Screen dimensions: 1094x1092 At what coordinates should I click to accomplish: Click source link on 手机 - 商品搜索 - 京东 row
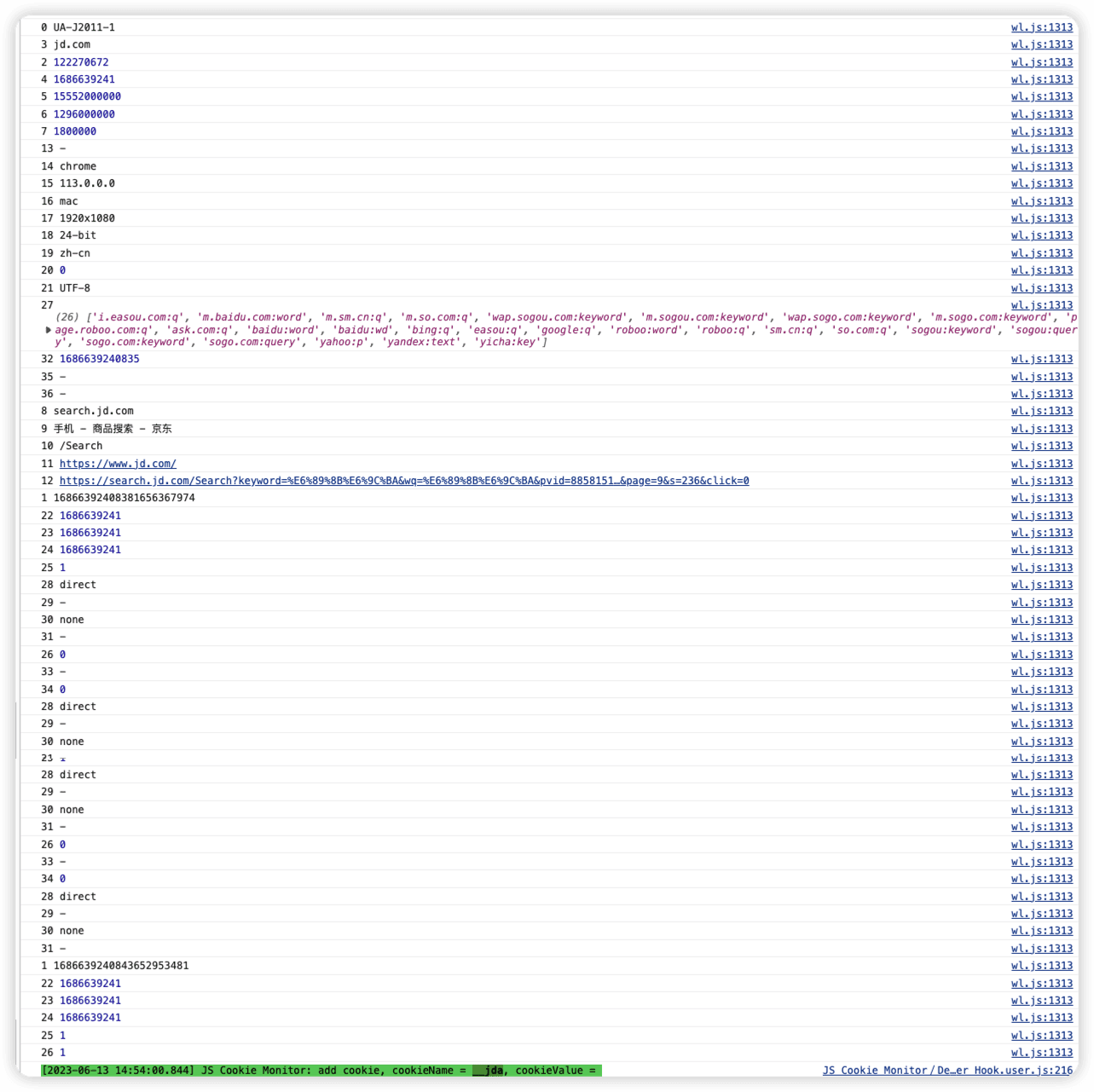coord(1041,429)
